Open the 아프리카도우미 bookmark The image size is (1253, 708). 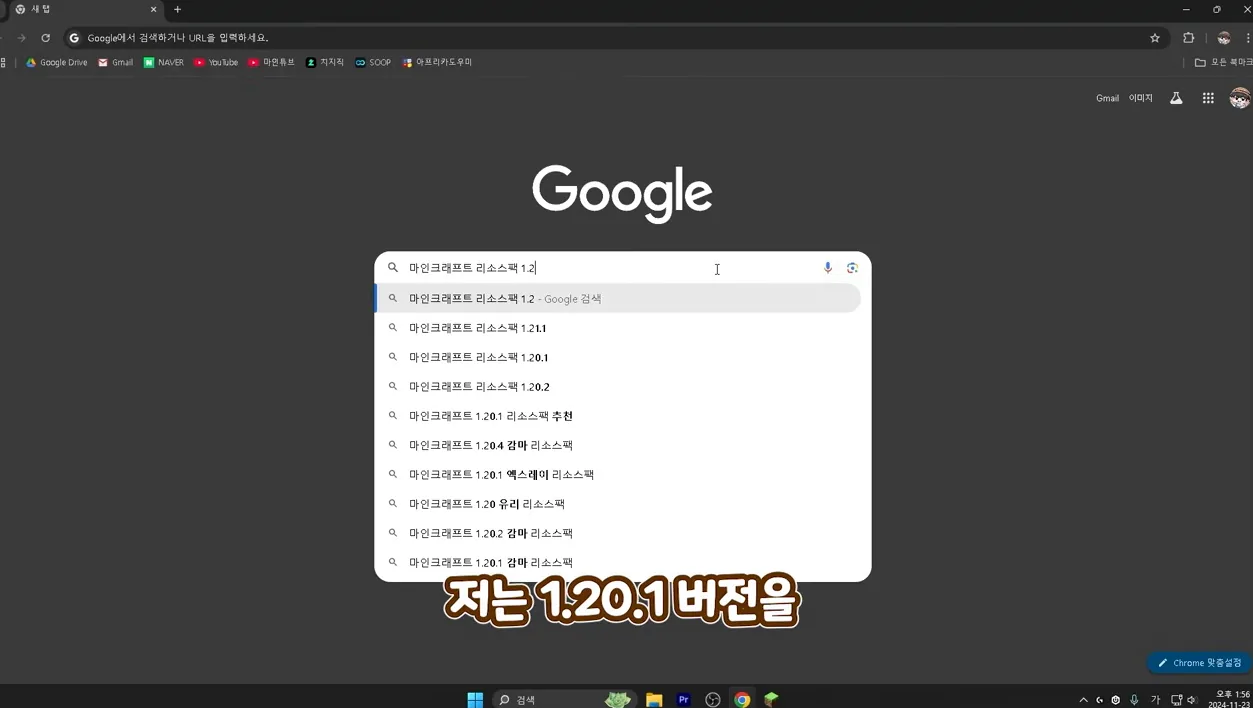coord(437,62)
